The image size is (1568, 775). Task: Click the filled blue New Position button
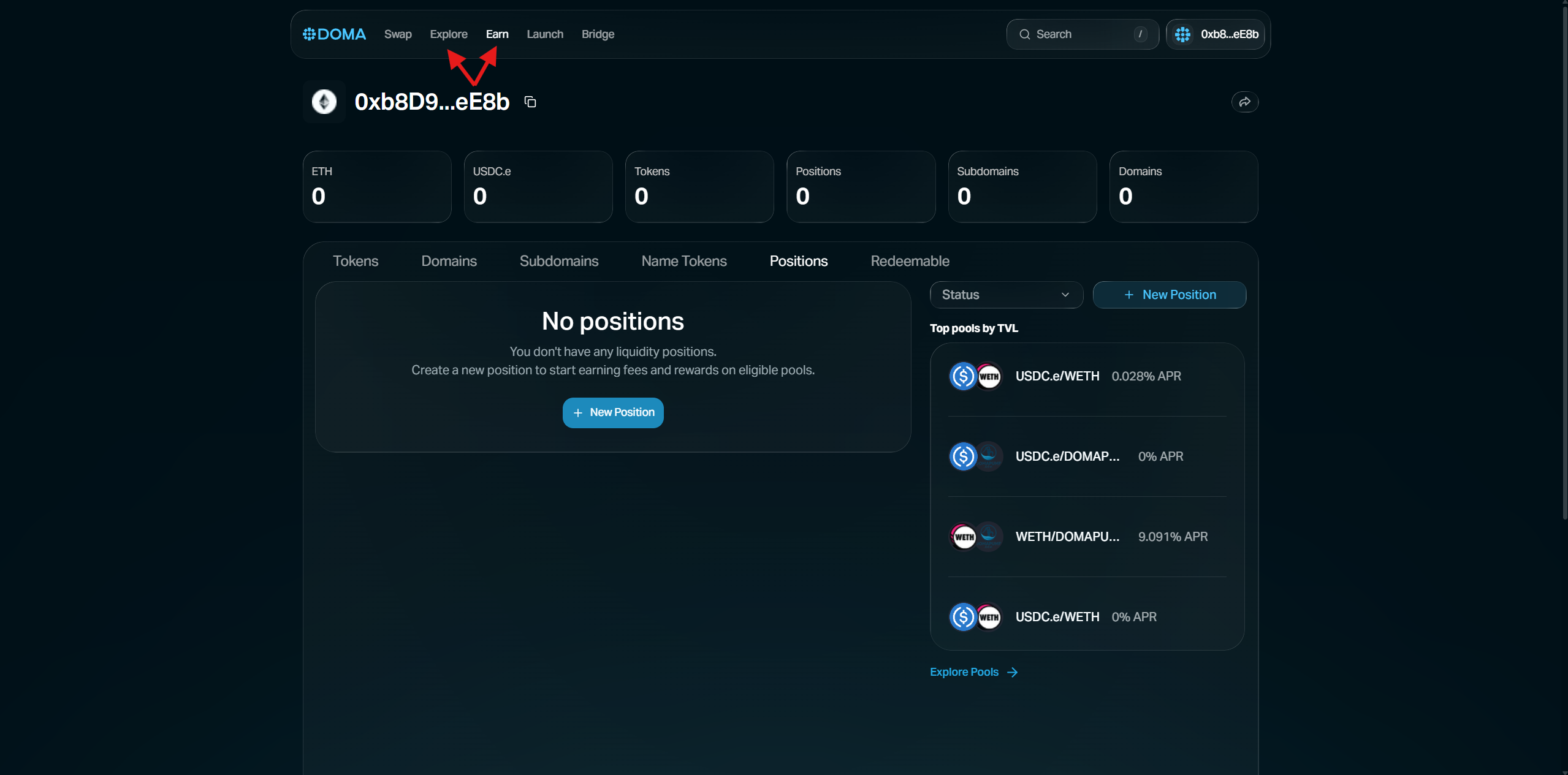[613, 413]
